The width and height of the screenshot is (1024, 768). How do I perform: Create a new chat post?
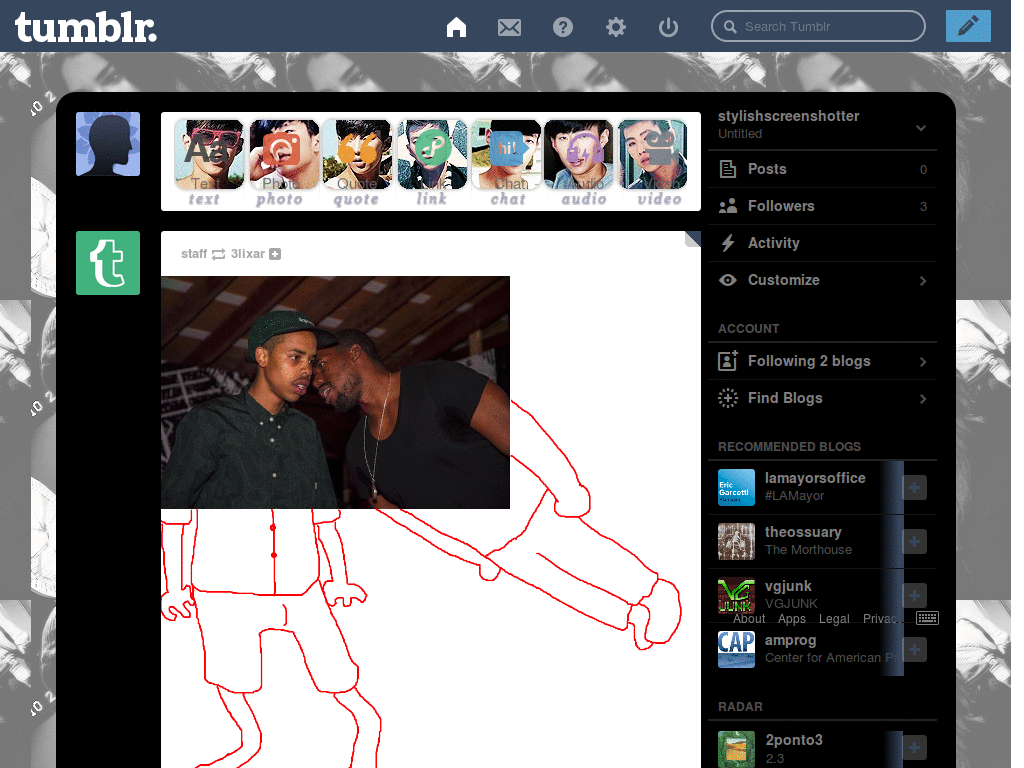coord(507,162)
